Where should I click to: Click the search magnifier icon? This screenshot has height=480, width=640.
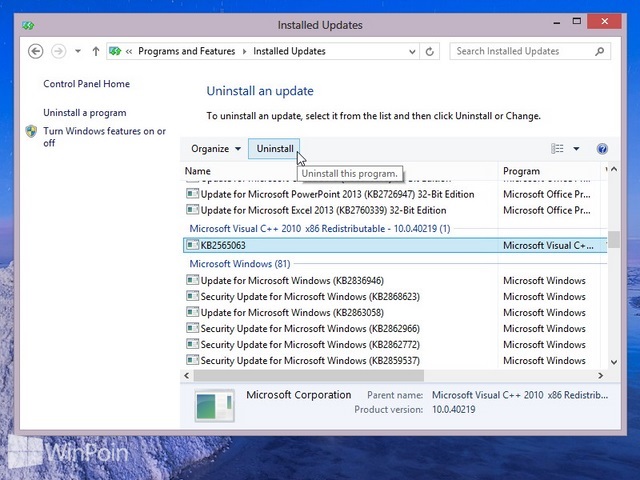pyautogui.click(x=599, y=51)
